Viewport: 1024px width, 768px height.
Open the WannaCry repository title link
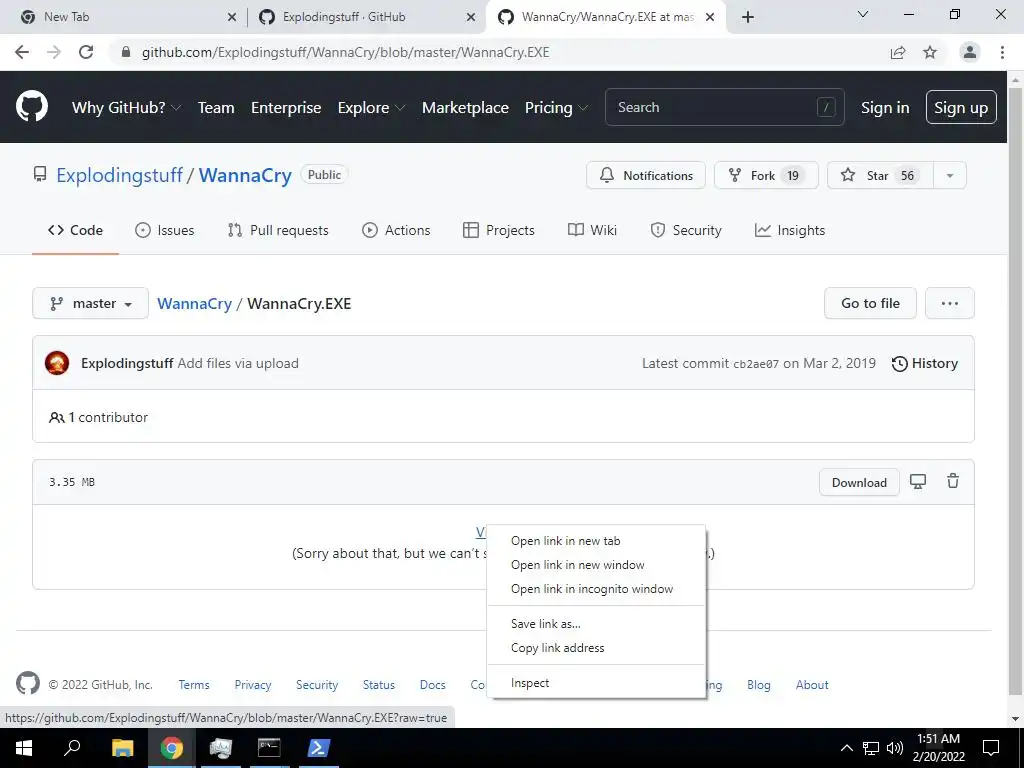click(245, 175)
